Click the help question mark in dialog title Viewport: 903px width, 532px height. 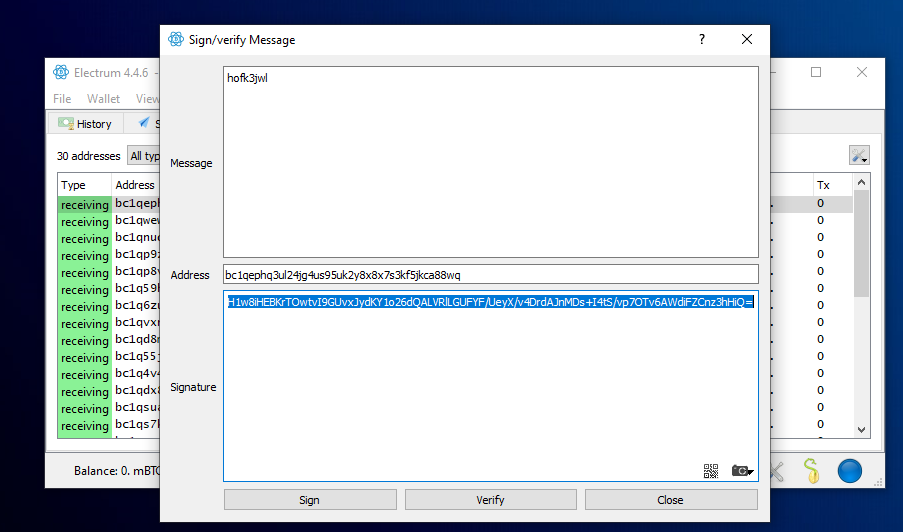(x=702, y=40)
